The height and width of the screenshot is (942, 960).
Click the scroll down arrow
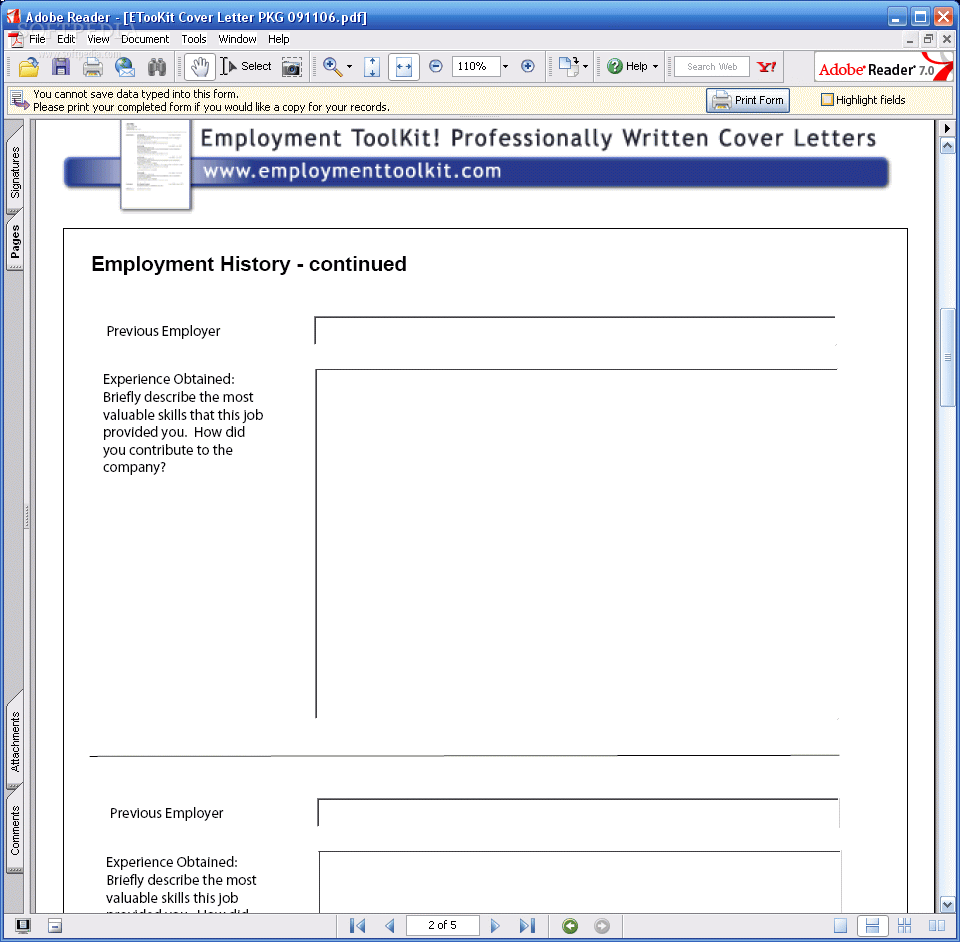(947, 904)
